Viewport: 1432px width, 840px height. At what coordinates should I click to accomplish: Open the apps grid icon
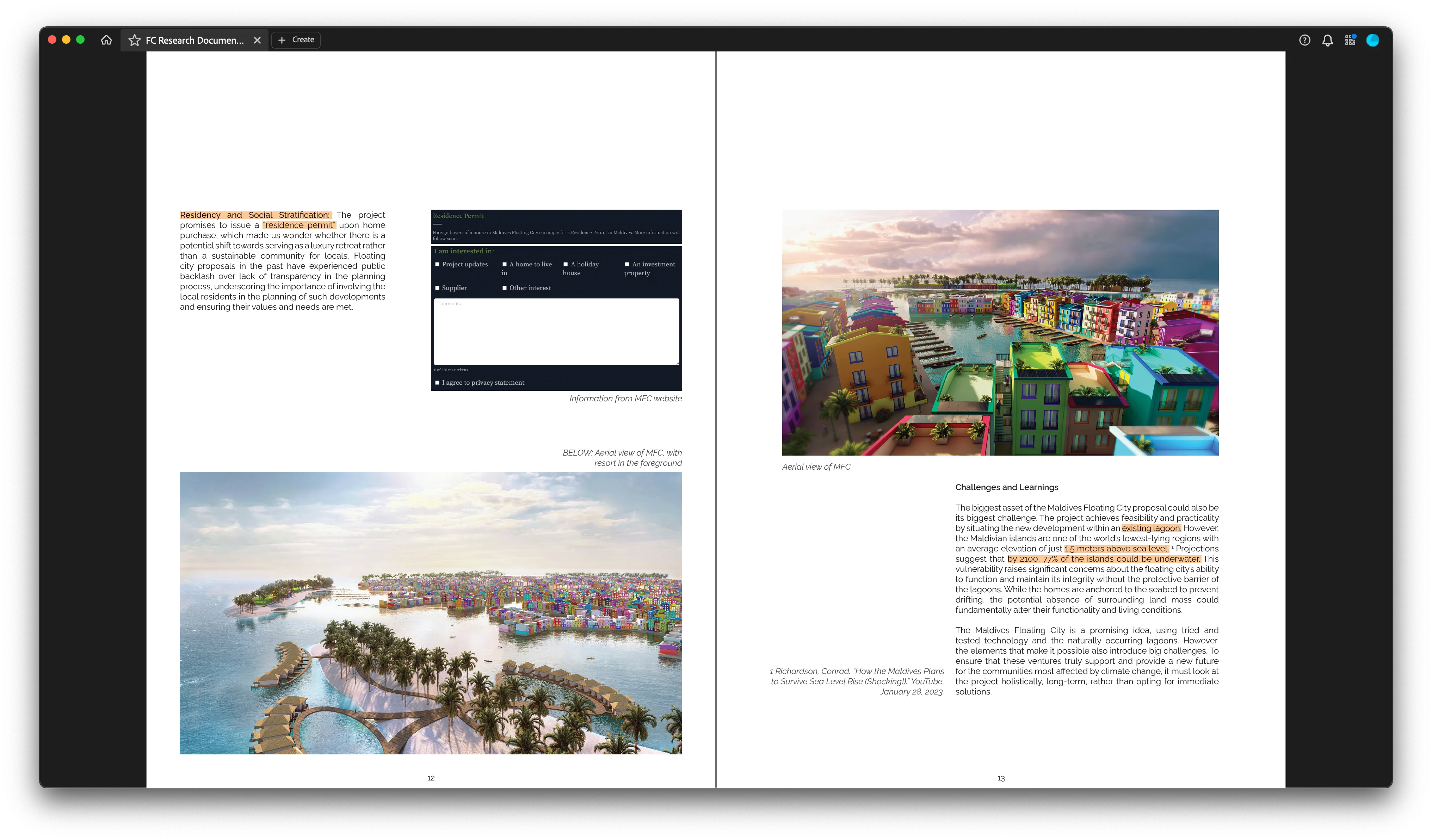pos(1350,41)
